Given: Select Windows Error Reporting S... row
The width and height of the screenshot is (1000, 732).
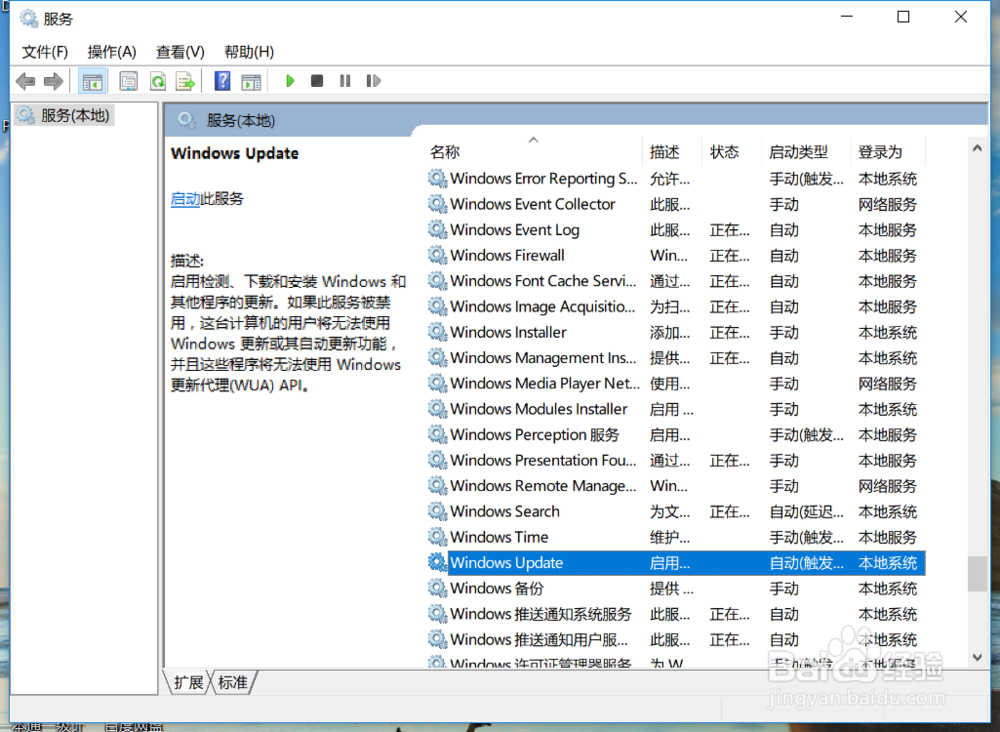Looking at the screenshot, I should point(675,179).
